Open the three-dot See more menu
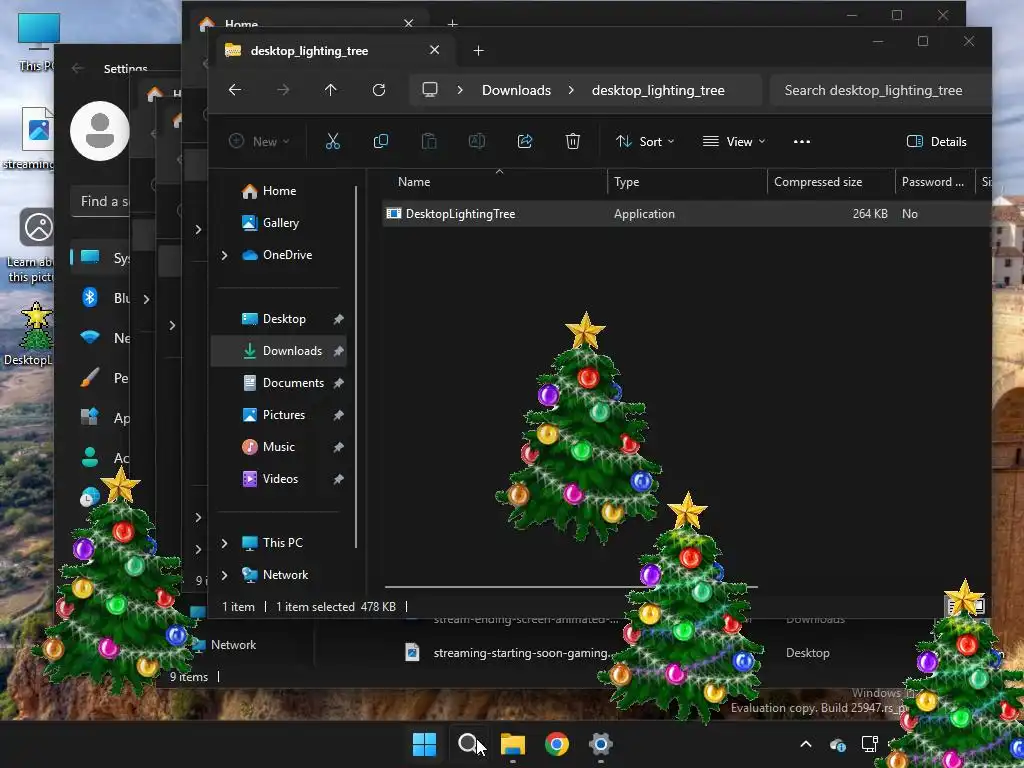The image size is (1024, 768). 802,142
